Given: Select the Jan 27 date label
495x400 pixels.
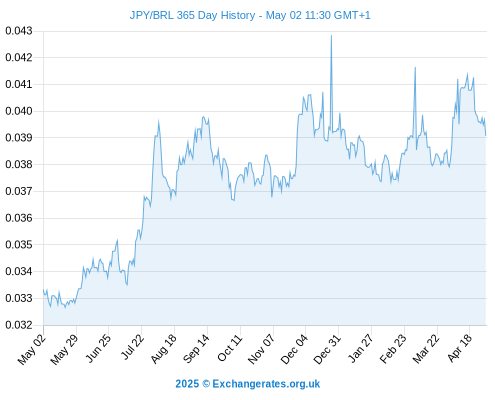Looking at the screenshot, I should 360,348.
